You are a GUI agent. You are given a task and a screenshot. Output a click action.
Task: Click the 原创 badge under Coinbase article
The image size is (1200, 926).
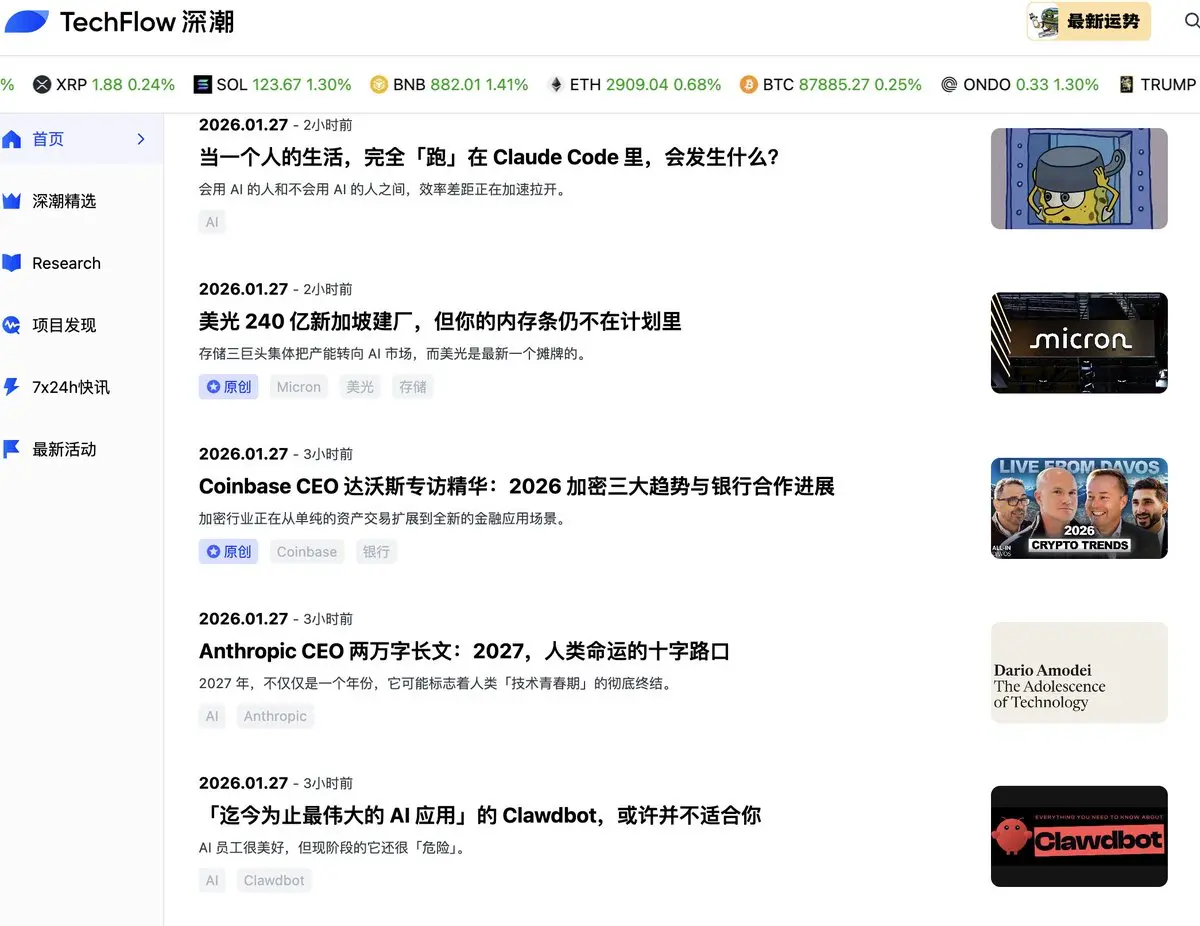[x=228, y=551]
